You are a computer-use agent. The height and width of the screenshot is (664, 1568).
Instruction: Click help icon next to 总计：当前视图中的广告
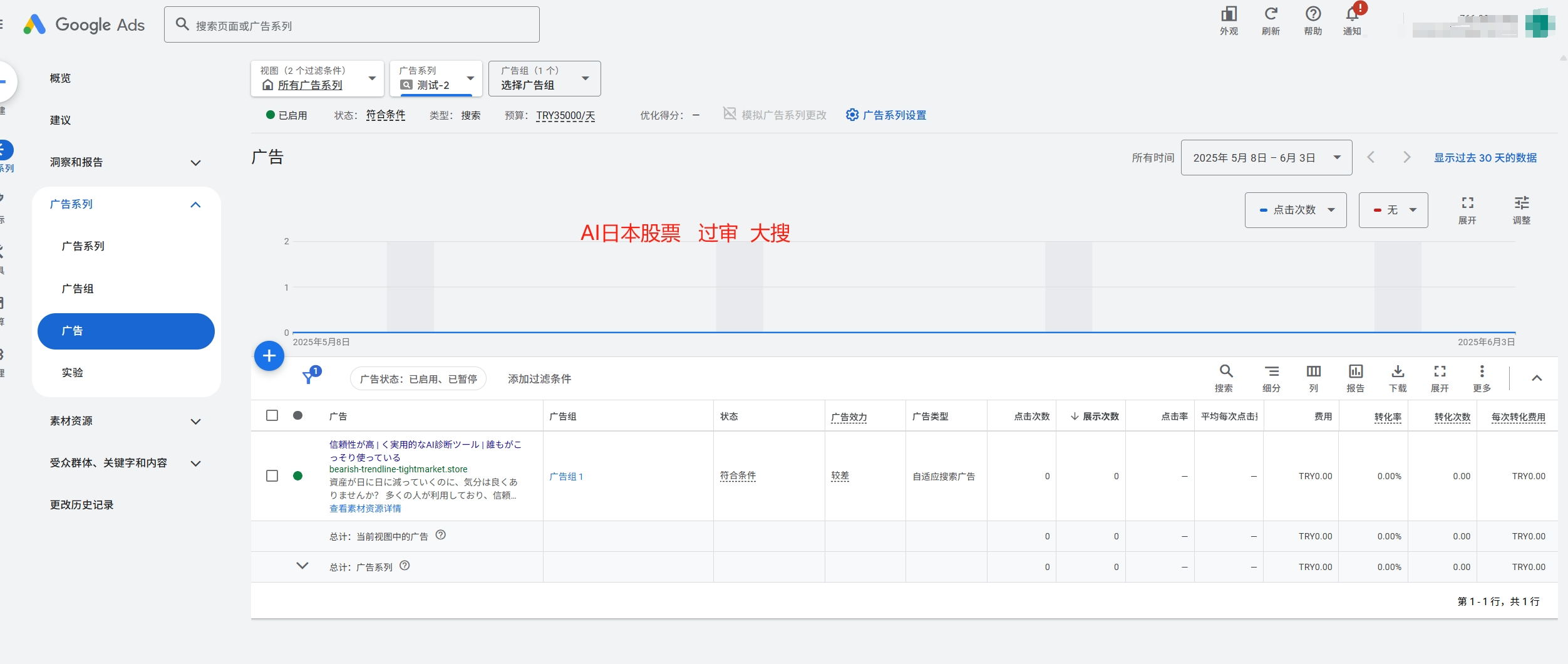click(441, 535)
